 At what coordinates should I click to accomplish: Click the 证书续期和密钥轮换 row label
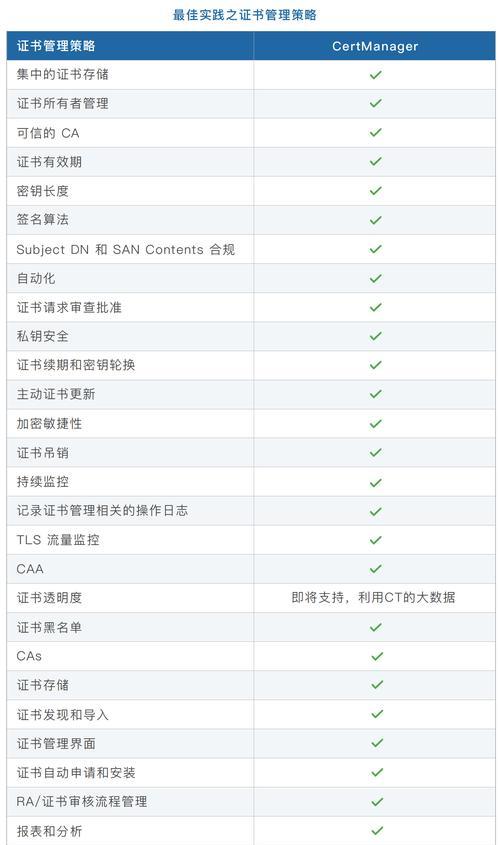pyautogui.click(x=75, y=365)
